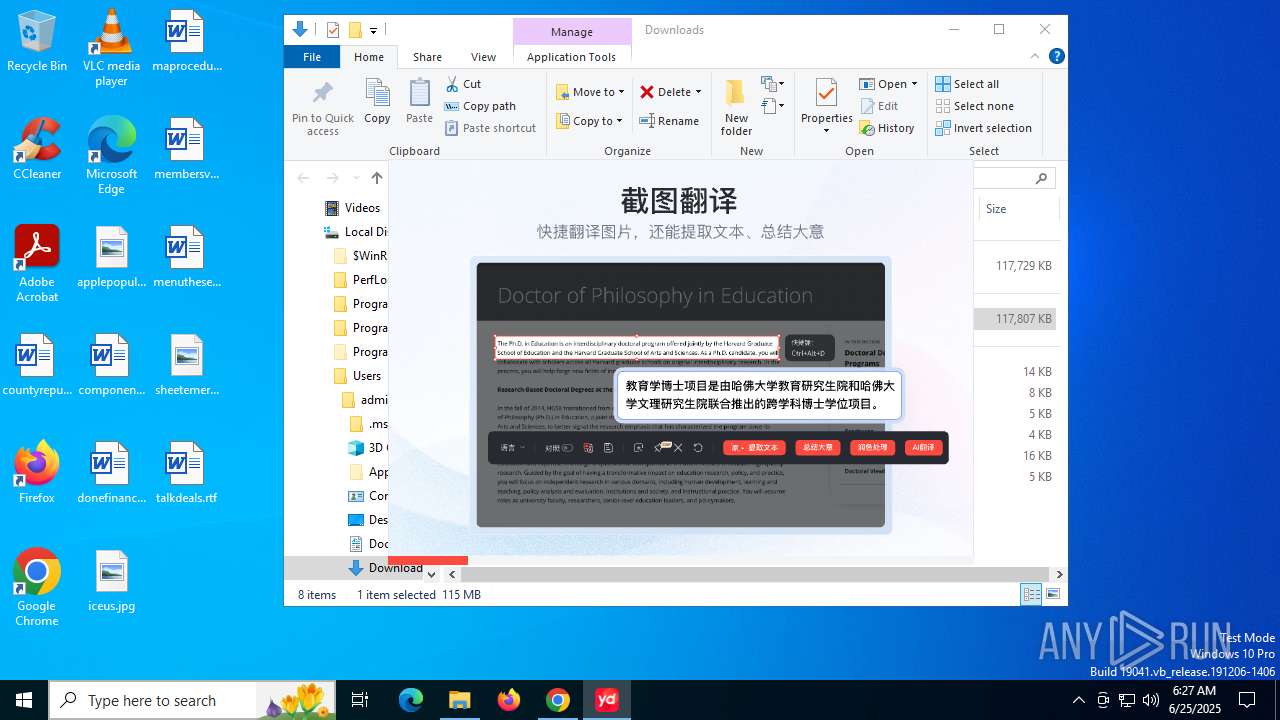Select the file sized 117,729 KB
The height and width of the screenshot is (720, 1280).
pyautogui.click(x=1015, y=266)
